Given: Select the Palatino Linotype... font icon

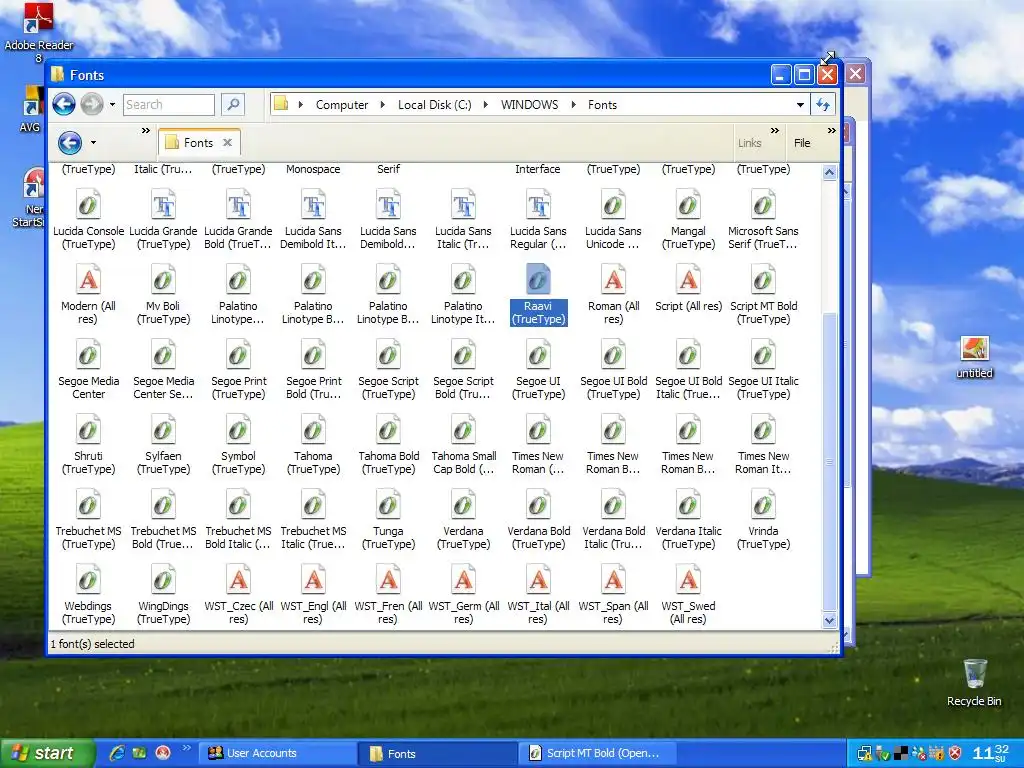Looking at the screenshot, I should click(238, 280).
